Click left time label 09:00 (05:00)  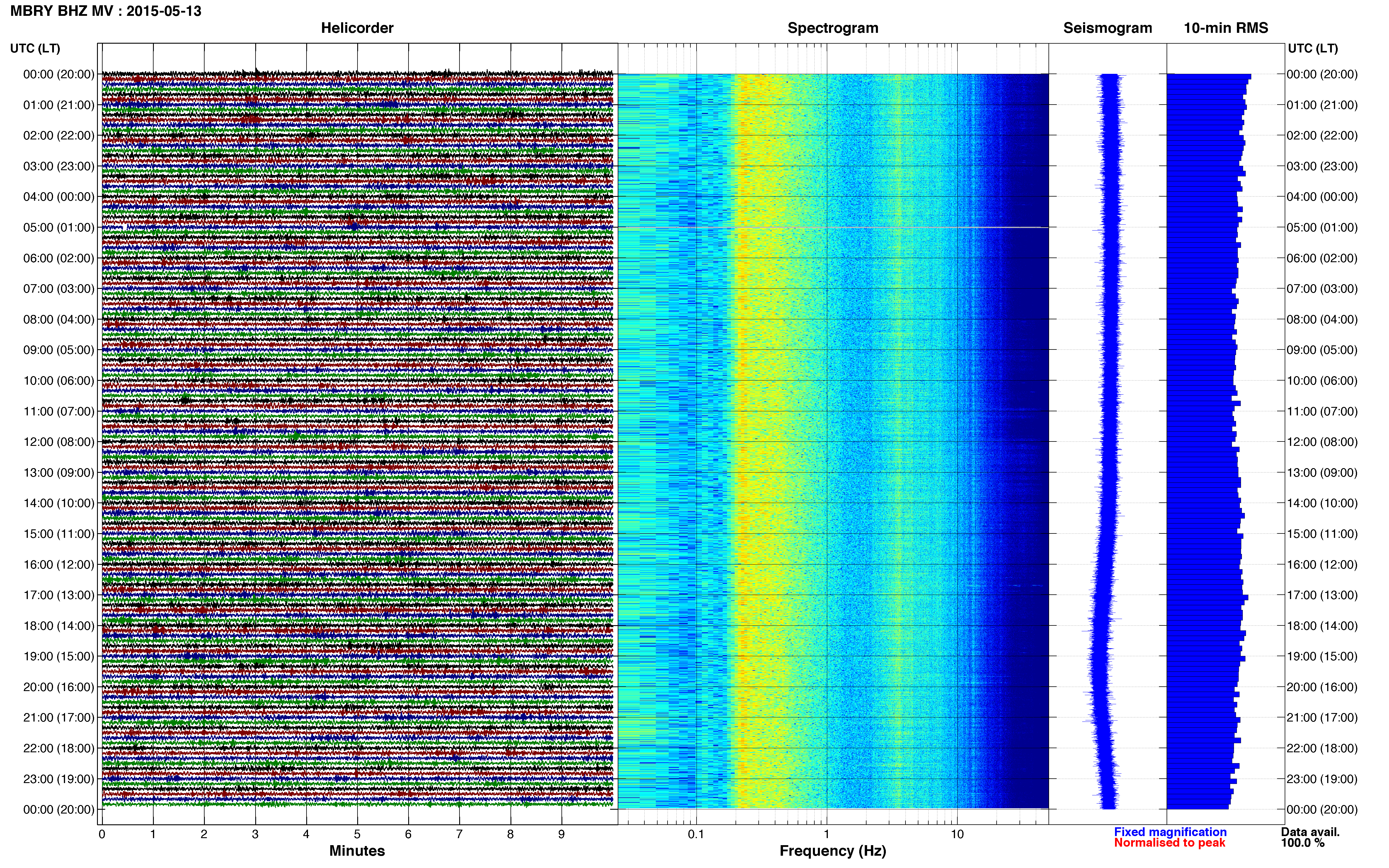(59, 350)
